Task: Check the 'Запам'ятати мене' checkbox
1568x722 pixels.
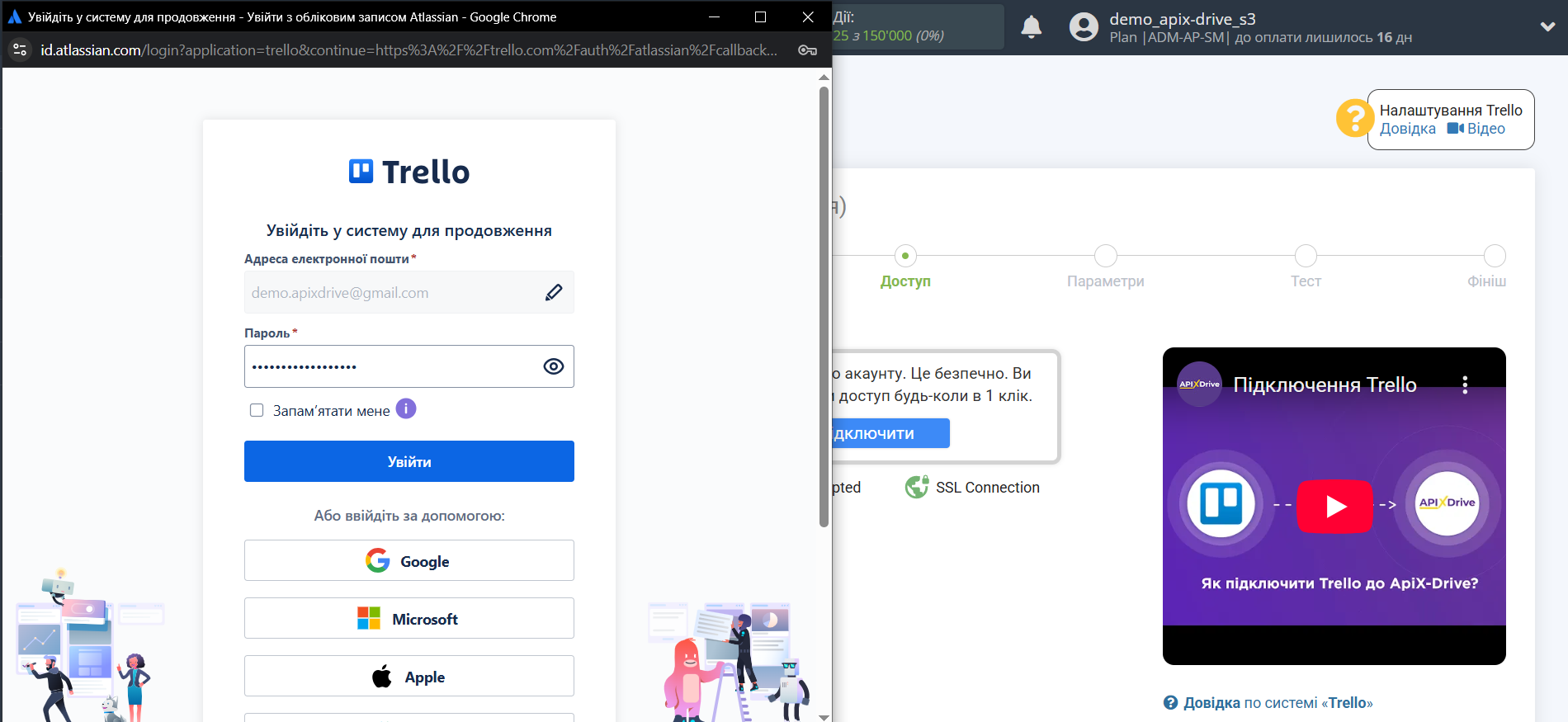Action: click(257, 410)
